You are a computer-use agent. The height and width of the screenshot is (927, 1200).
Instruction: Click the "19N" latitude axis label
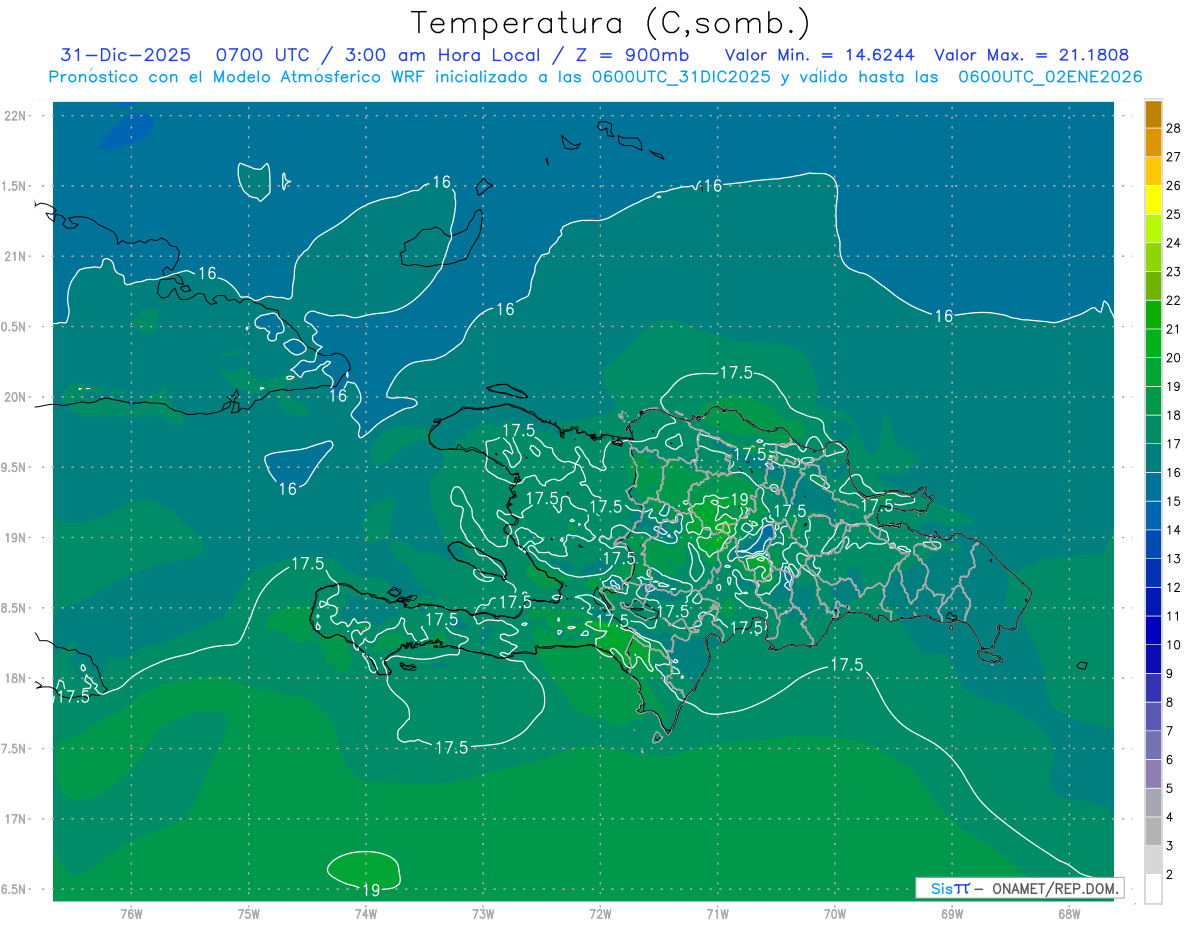pyautogui.click(x=16, y=537)
